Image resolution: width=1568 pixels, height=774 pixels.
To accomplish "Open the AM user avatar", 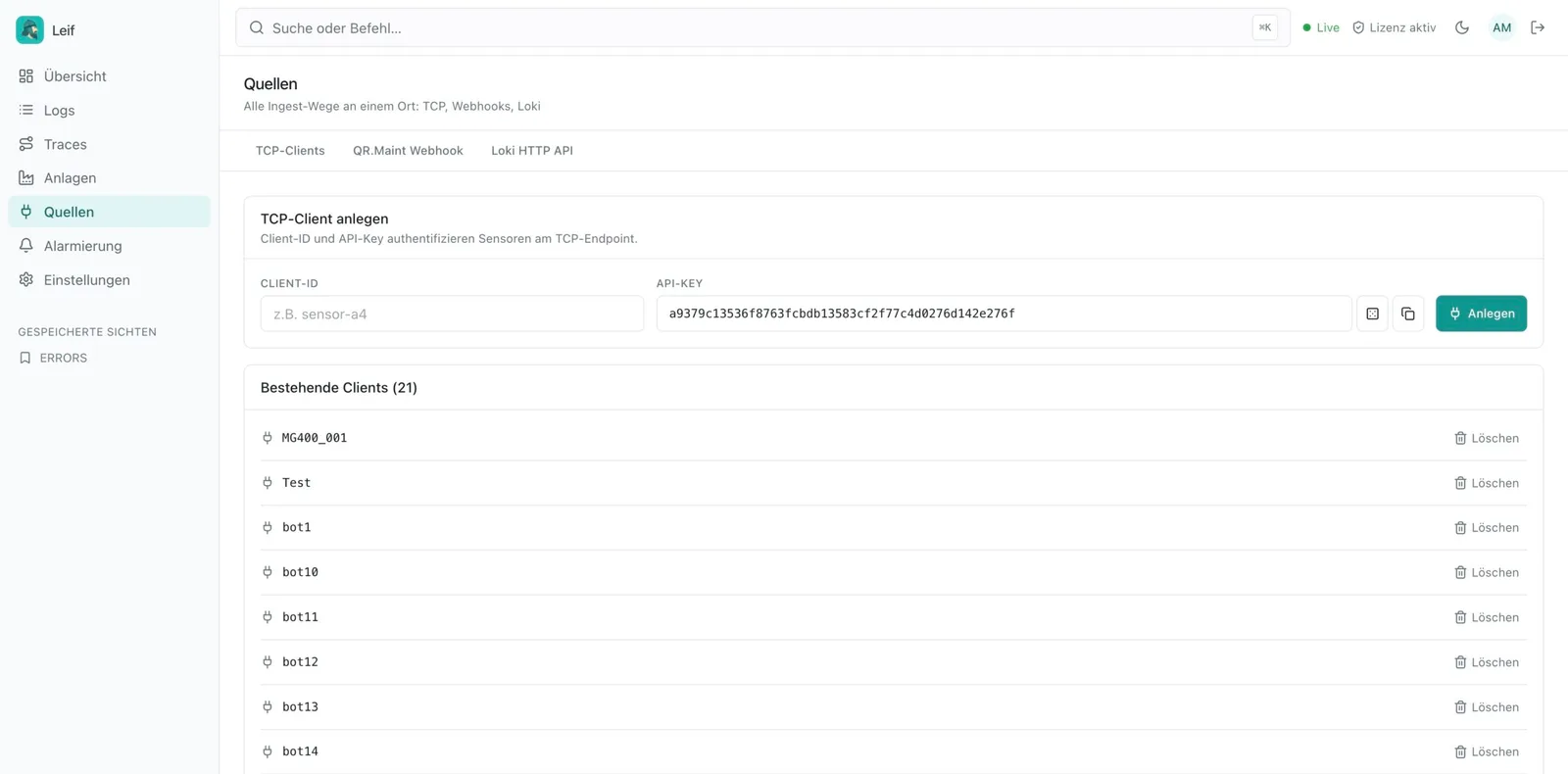I will pos(1501,27).
